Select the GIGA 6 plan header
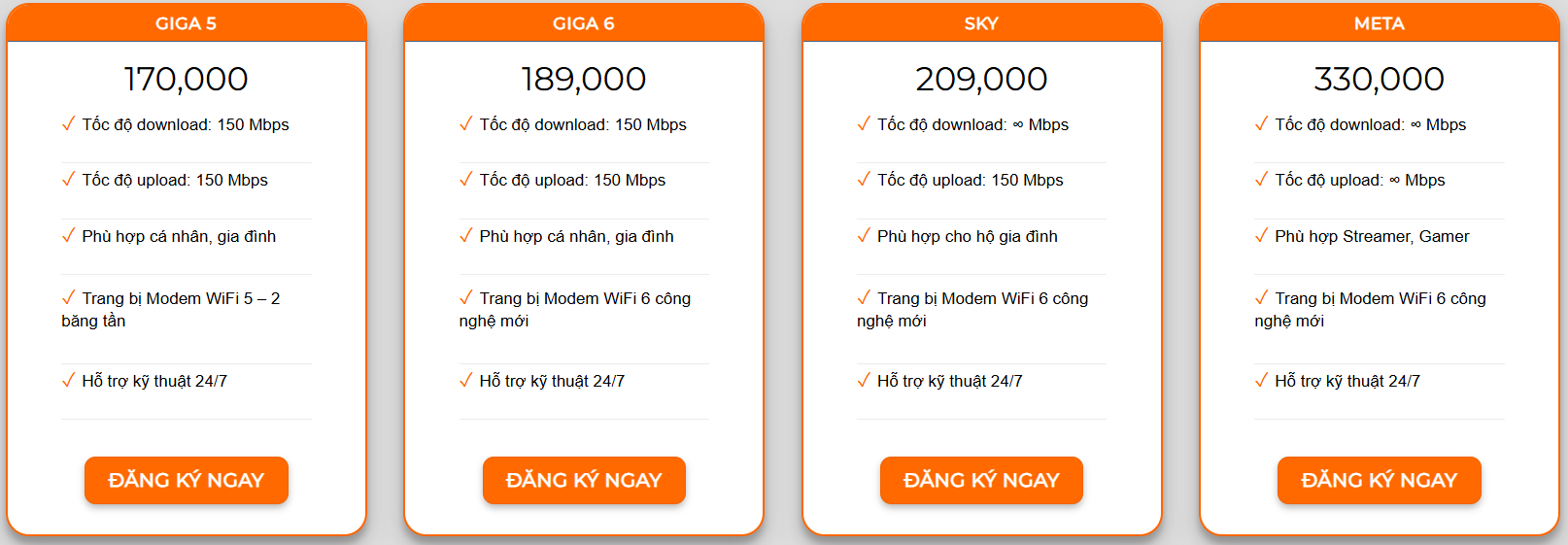1568x545 pixels. pos(583,23)
